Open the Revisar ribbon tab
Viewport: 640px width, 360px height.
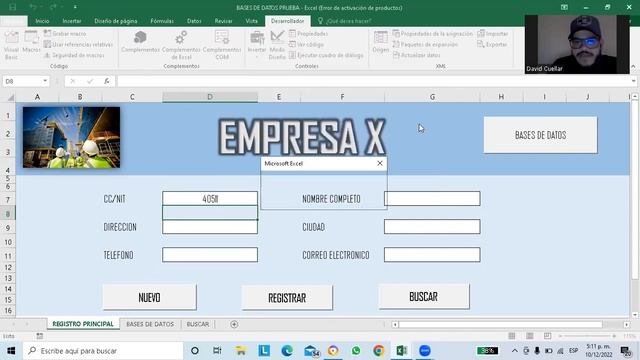pyautogui.click(x=223, y=21)
